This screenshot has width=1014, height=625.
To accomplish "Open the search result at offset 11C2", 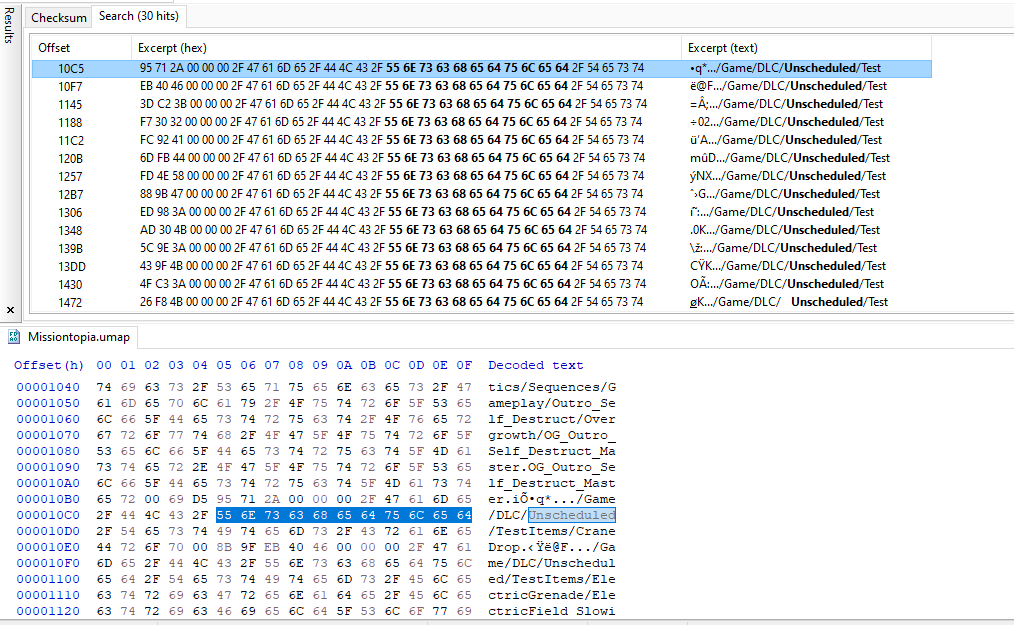I will click(72, 140).
